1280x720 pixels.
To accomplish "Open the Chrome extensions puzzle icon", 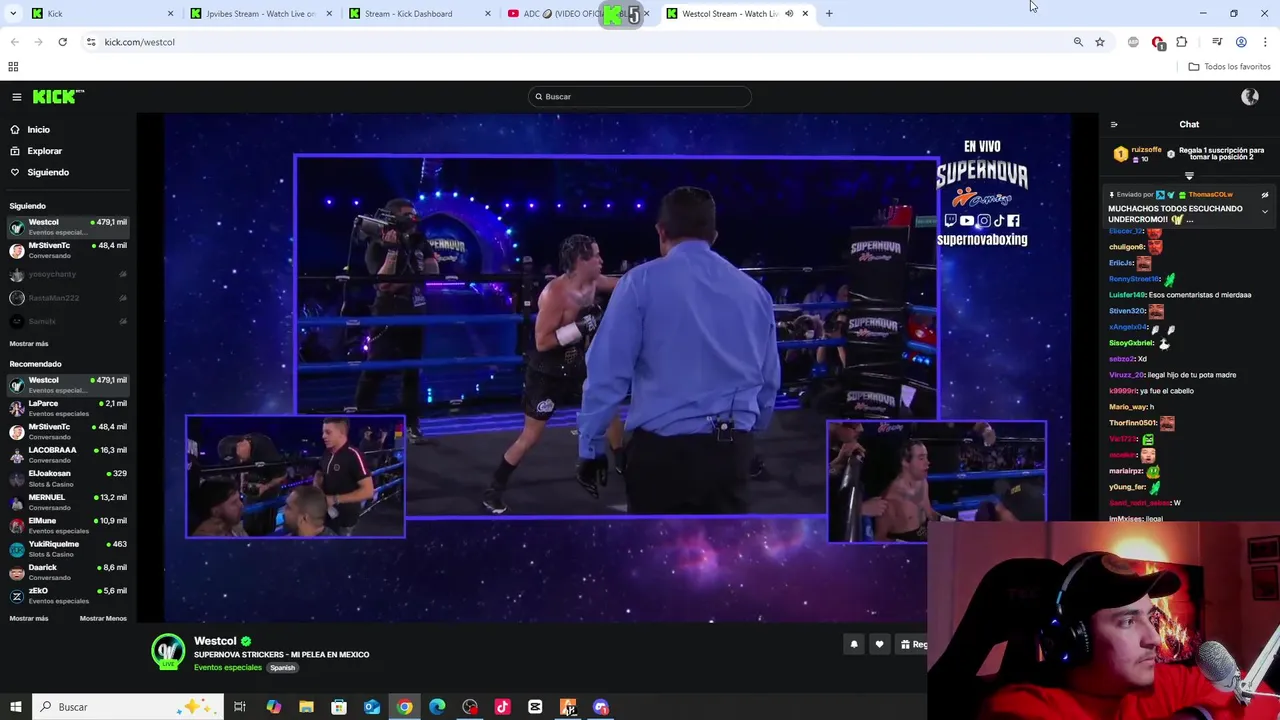I will pos(1182,42).
